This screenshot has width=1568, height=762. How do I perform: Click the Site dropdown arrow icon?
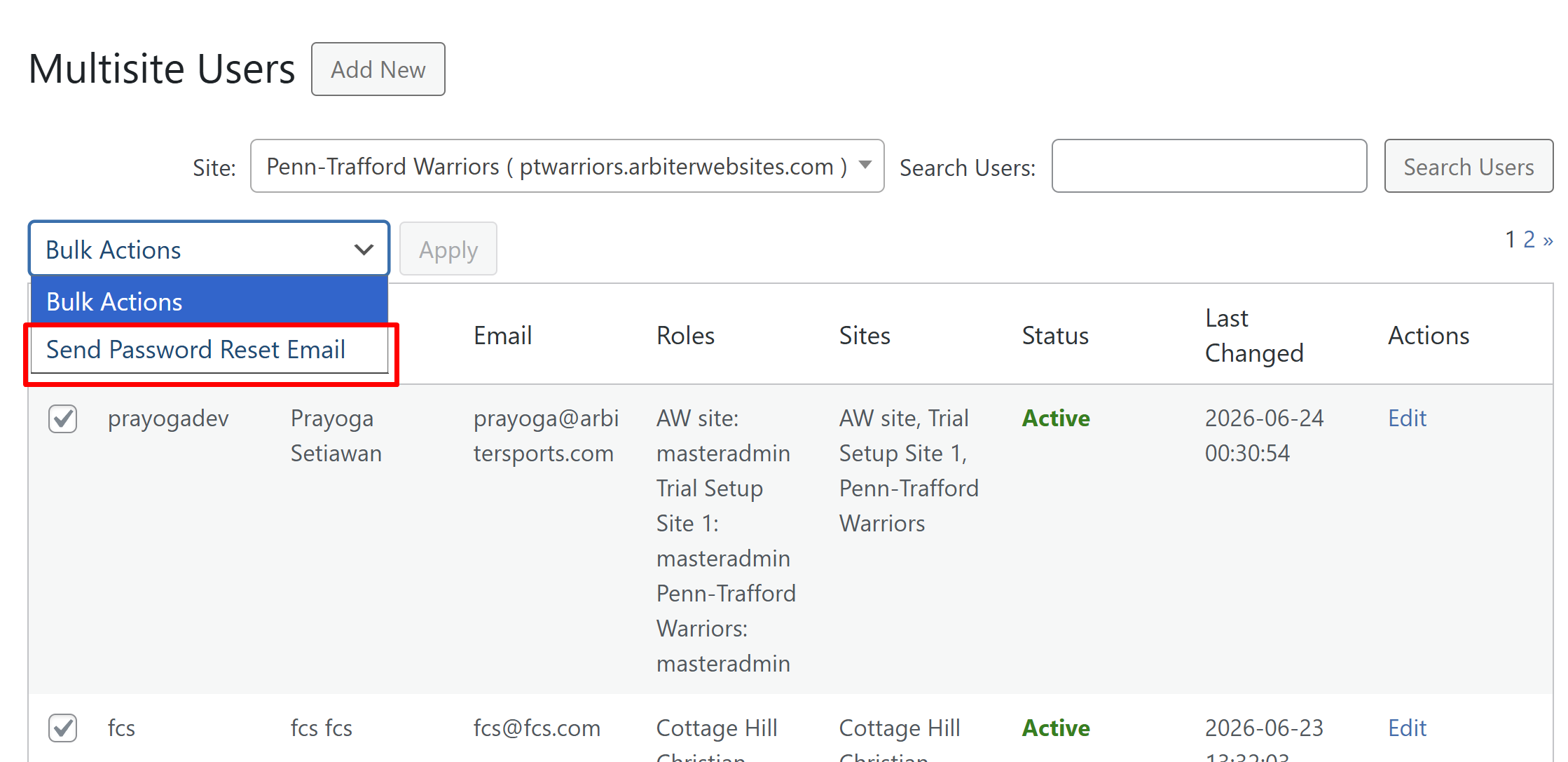865,165
